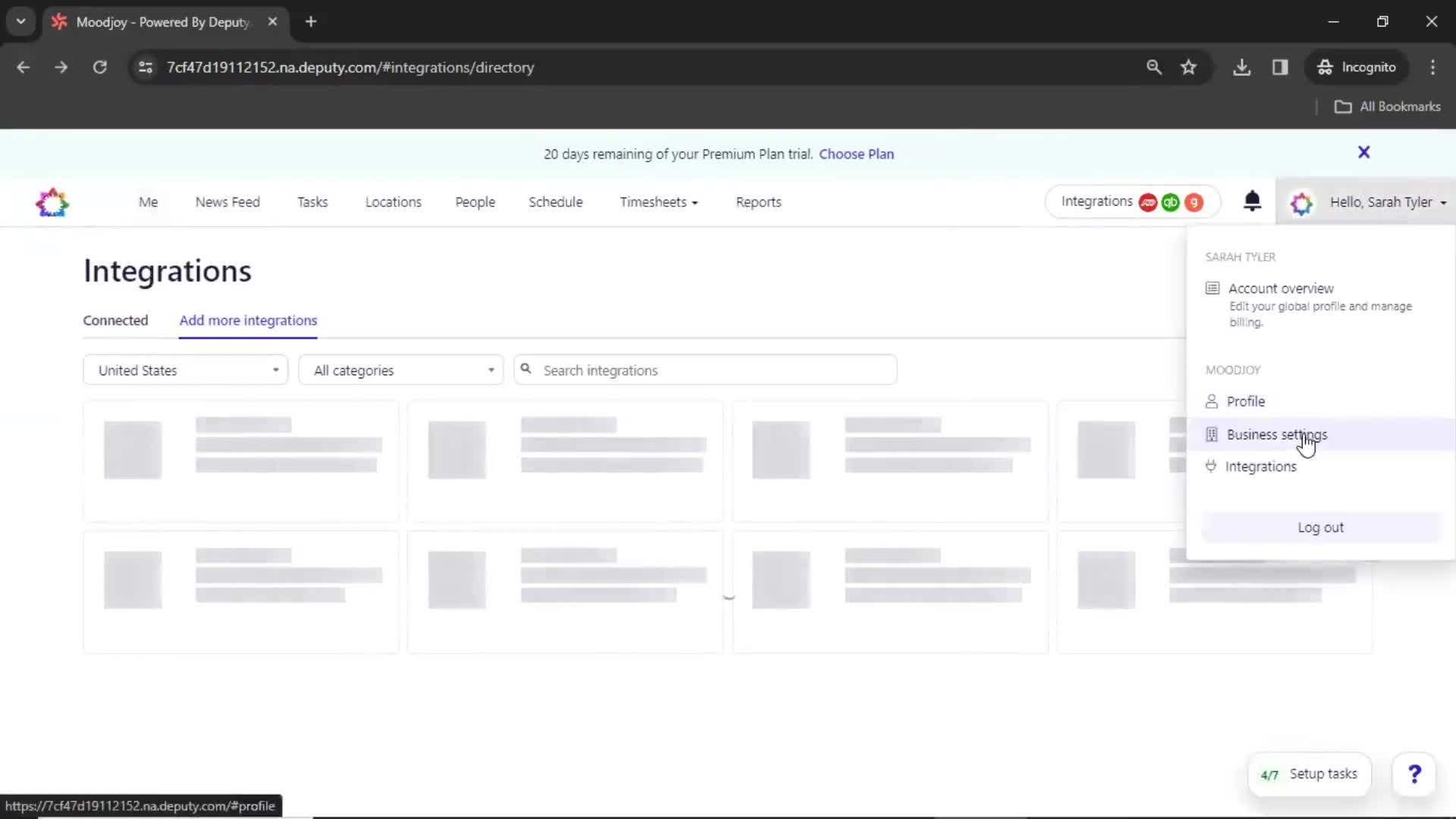Select 'Add more integrations' tab
1456x819 pixels.
click(x=248, y=320)
